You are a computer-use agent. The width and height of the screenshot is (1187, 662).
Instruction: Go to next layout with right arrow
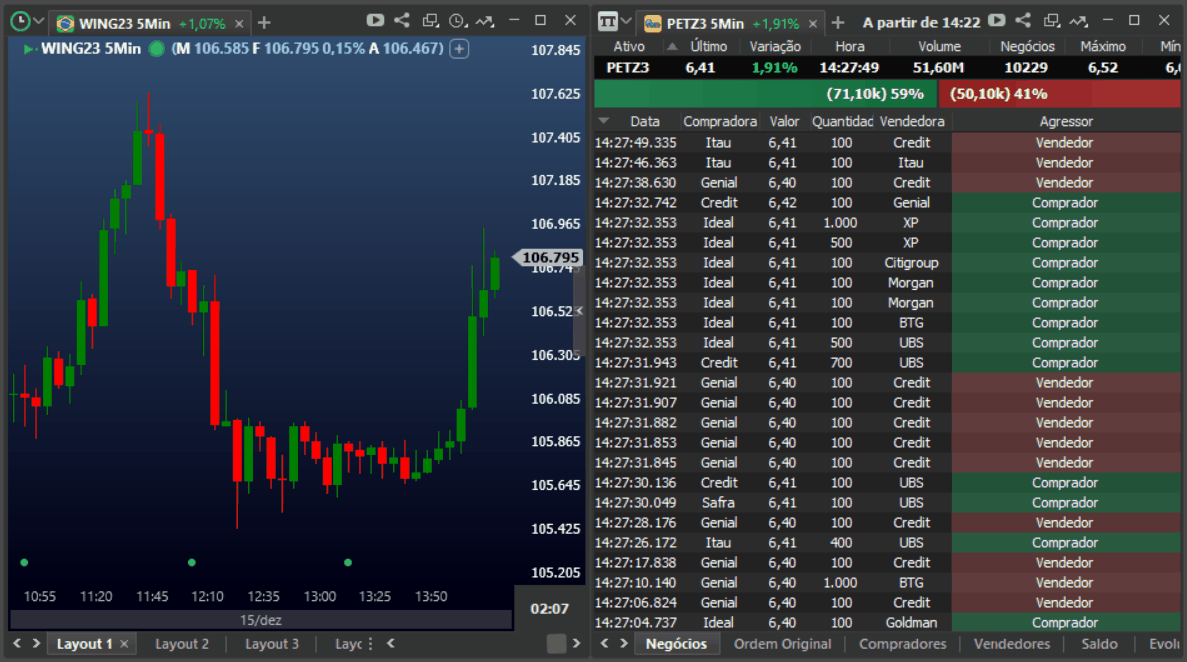click(36, 643)
